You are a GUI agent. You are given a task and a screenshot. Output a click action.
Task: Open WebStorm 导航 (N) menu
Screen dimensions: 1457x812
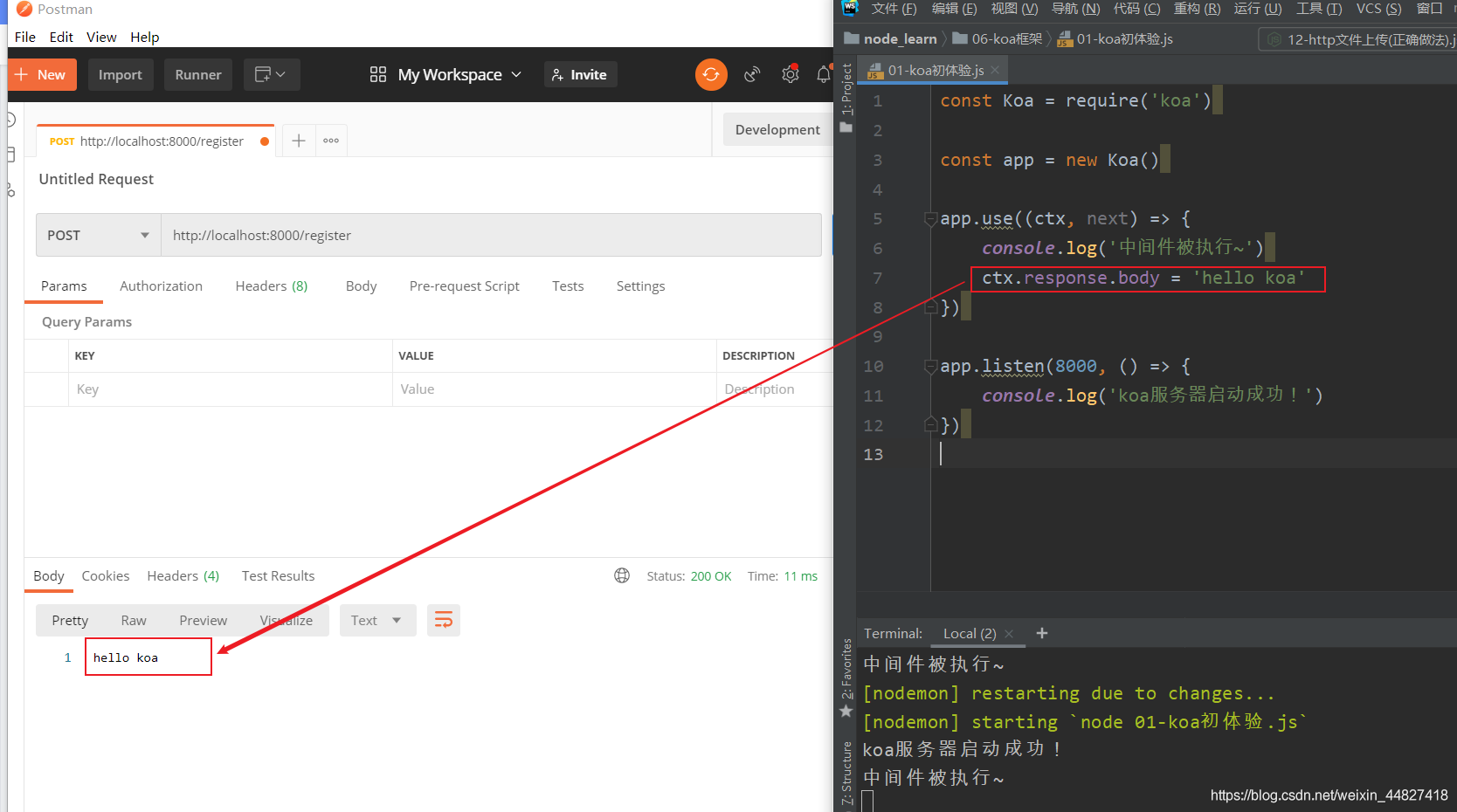(1075, 9)
